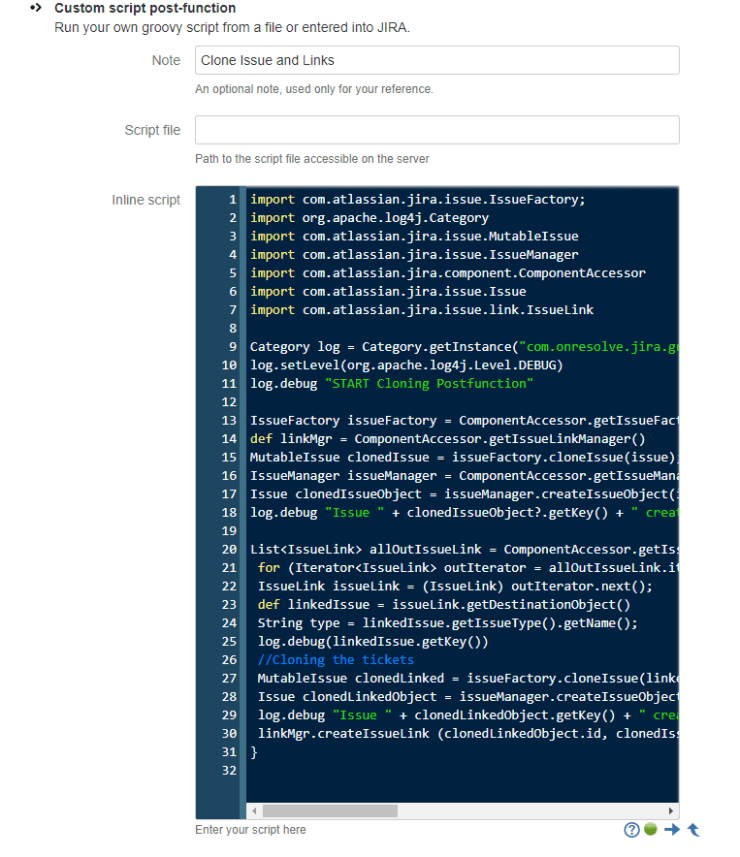Click line number 1 in editor gutter
Image resolution: width=740 pixels, height=857 pixels.
[232, 199]
